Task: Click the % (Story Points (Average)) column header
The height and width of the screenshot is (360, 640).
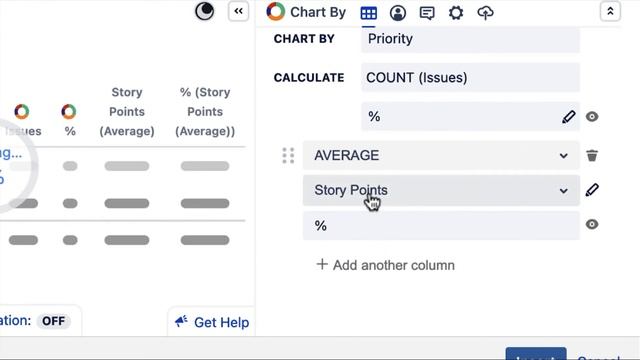Action: (x=205, y=111)
